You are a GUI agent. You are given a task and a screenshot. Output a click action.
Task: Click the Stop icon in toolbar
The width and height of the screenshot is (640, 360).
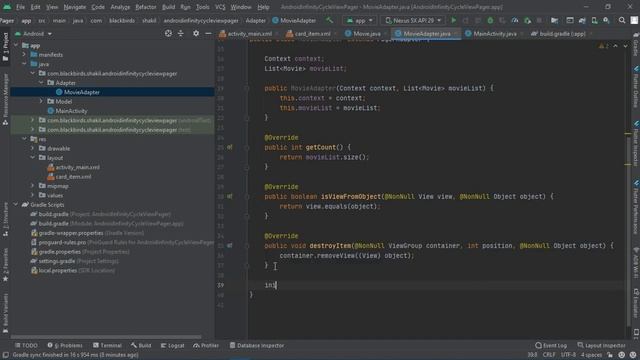pos(540,20)
